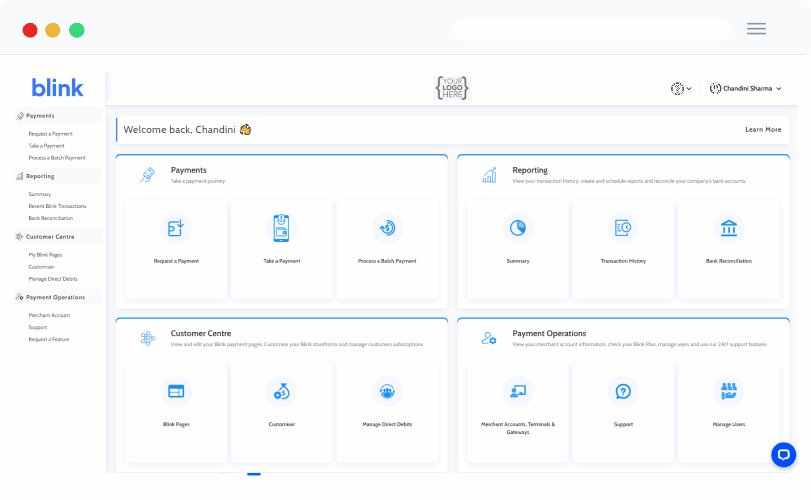Click the Payment Operations user-gear icon in main panel

click(x=489, y=338)
